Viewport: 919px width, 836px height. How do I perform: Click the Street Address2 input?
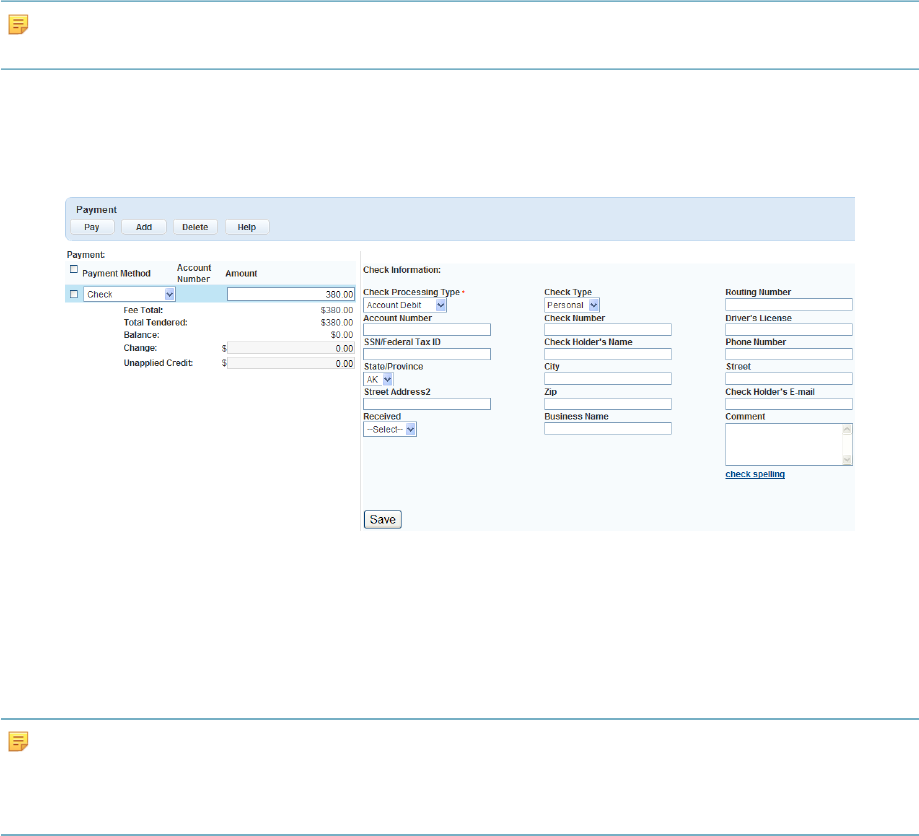(x=427, y=404)
